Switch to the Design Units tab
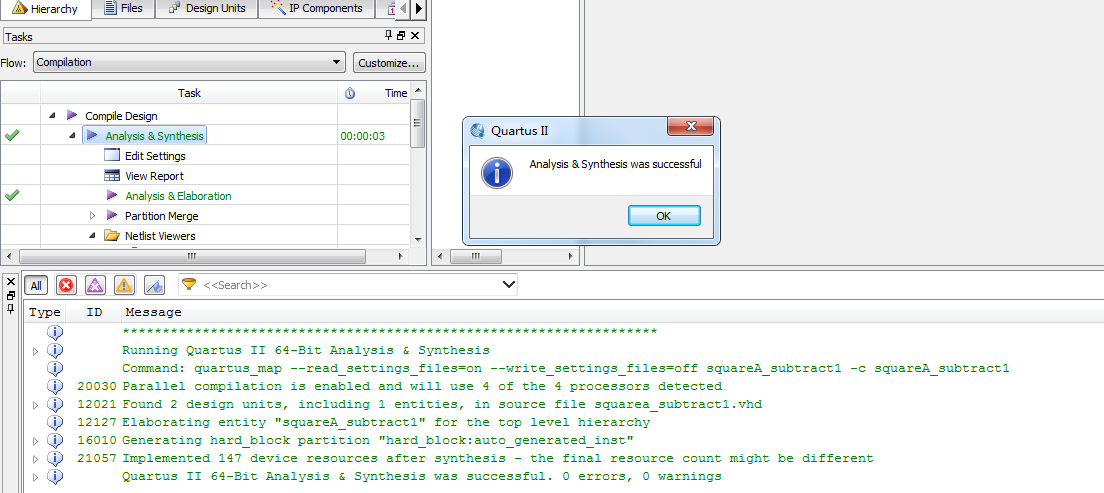 (x=206, y=8)
